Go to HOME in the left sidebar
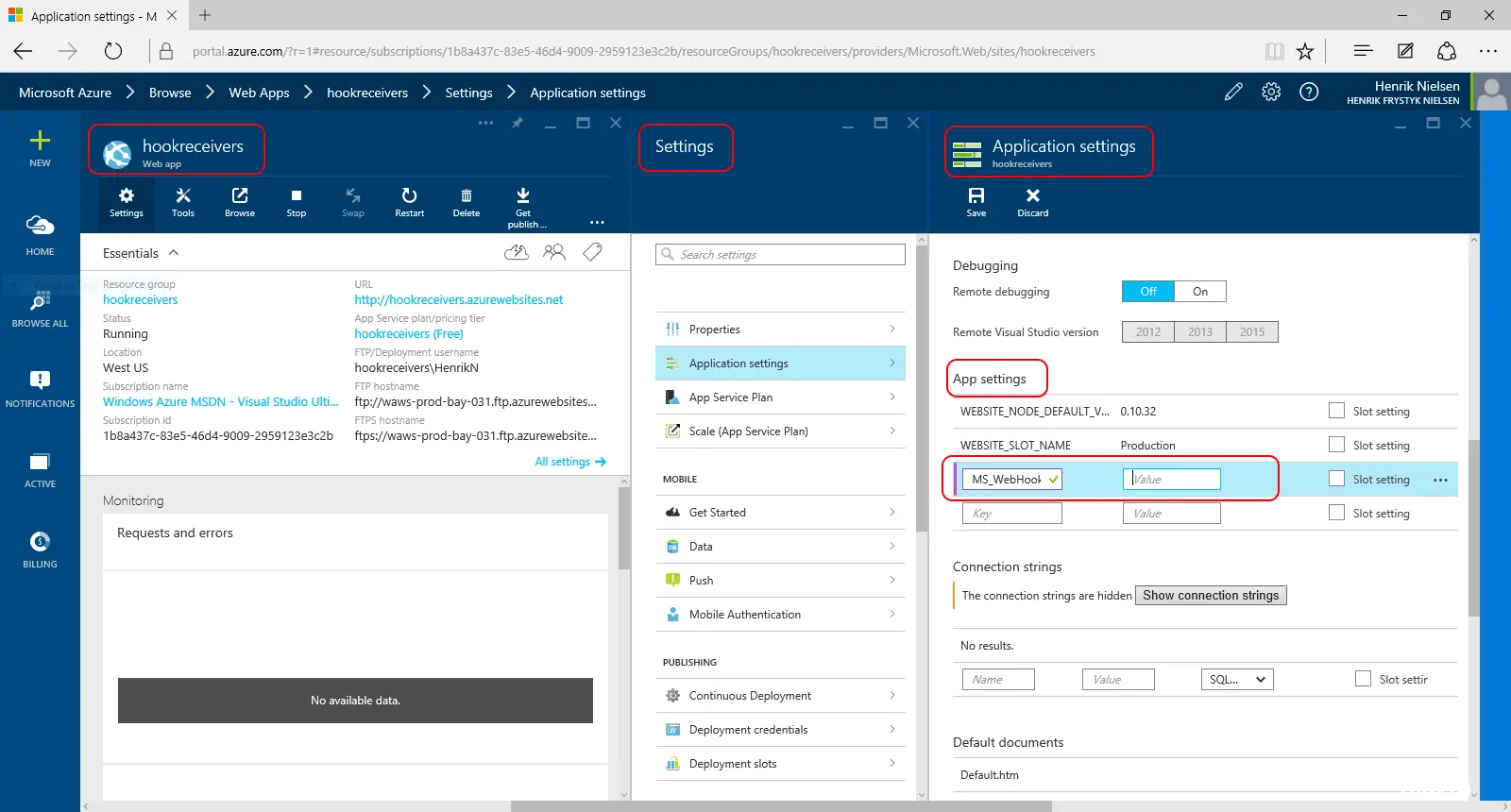 (40, 235)
